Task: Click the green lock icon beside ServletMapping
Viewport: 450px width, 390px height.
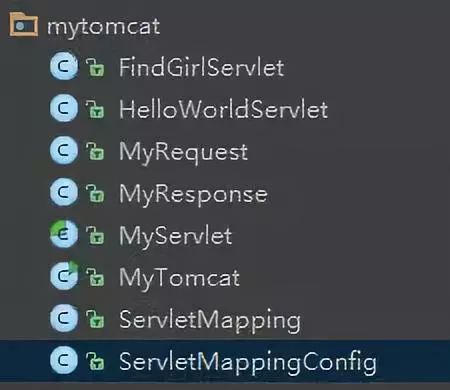Action: click(x=95, y=319)
